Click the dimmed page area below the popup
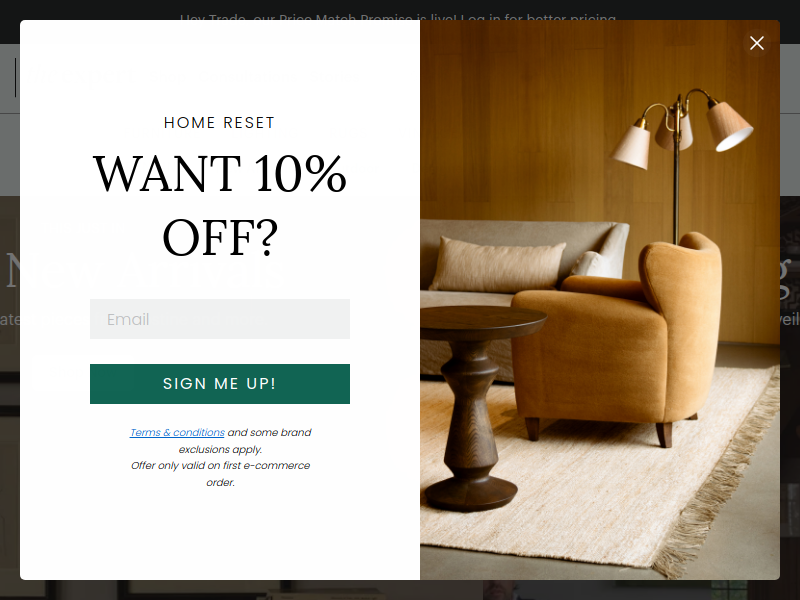 pyautogui.click(x=400, y=590)
